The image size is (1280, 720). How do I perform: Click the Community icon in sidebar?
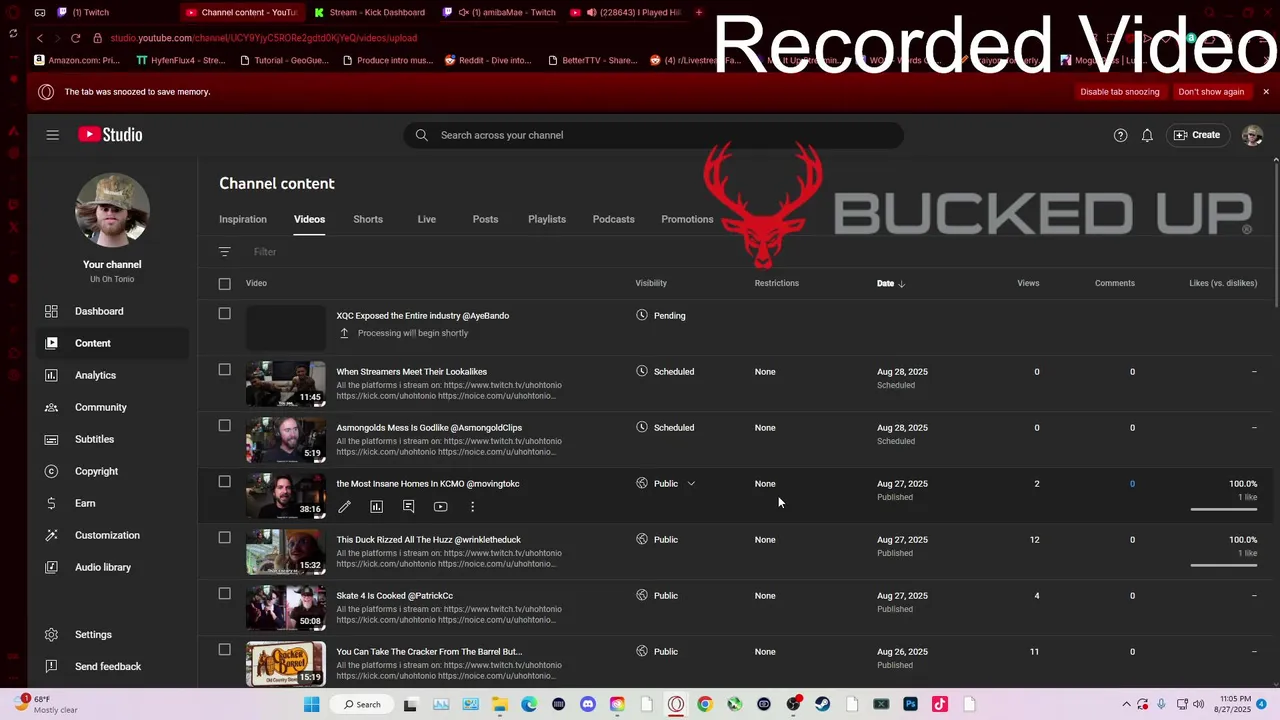click(52, 407)
